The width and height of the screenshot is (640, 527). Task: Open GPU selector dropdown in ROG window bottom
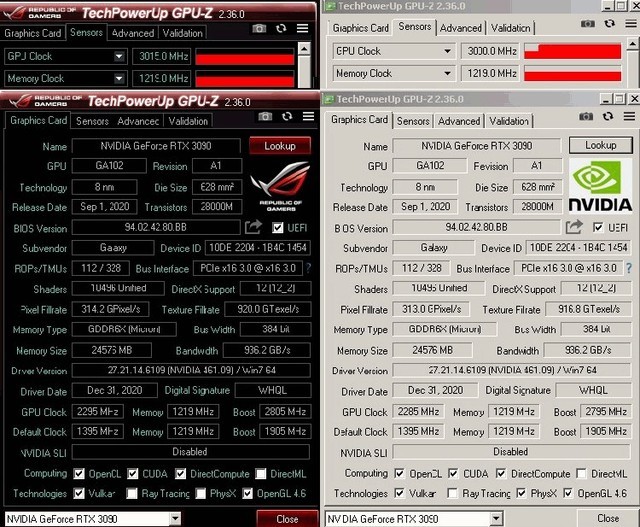[x=176, y=519]
